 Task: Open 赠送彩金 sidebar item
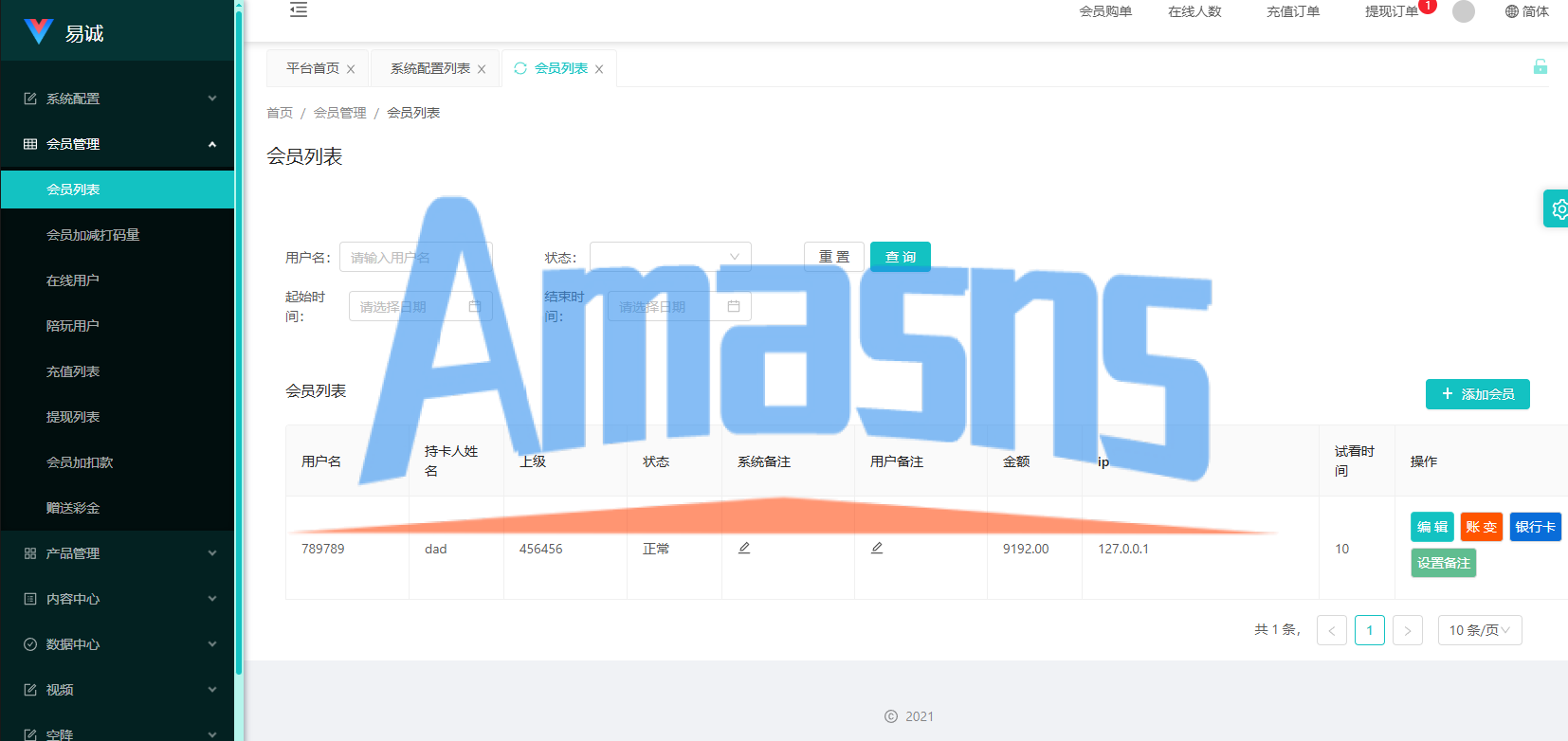pos(118,508)
